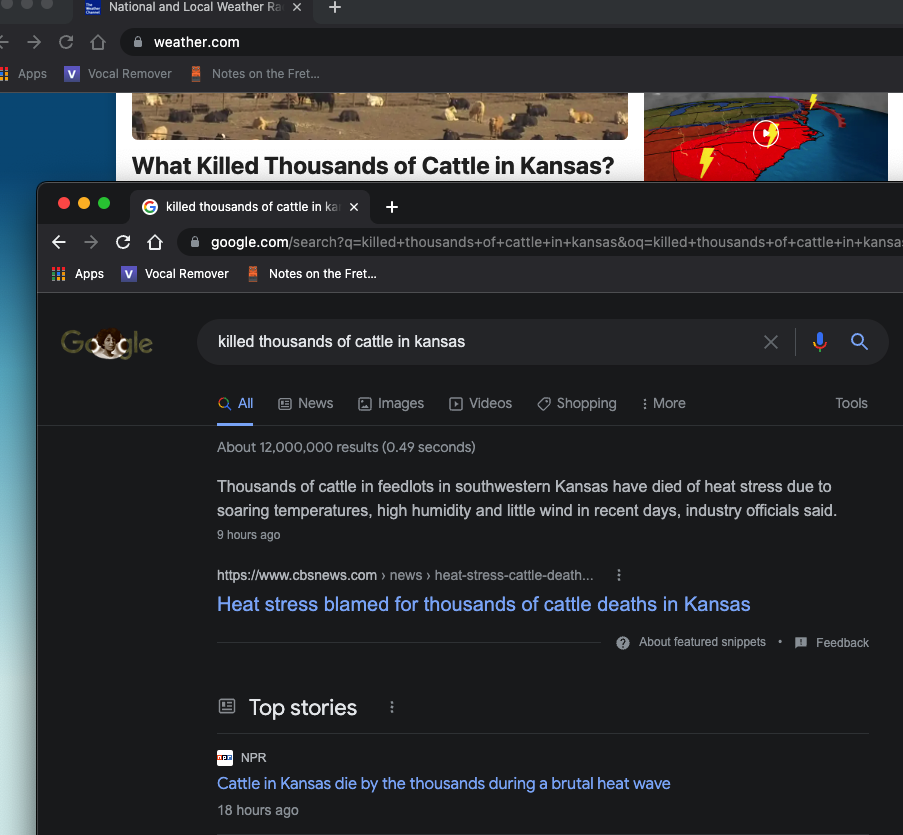Open a new tab in weather.com window
This screenshot has height=835, width=903.
335,7
